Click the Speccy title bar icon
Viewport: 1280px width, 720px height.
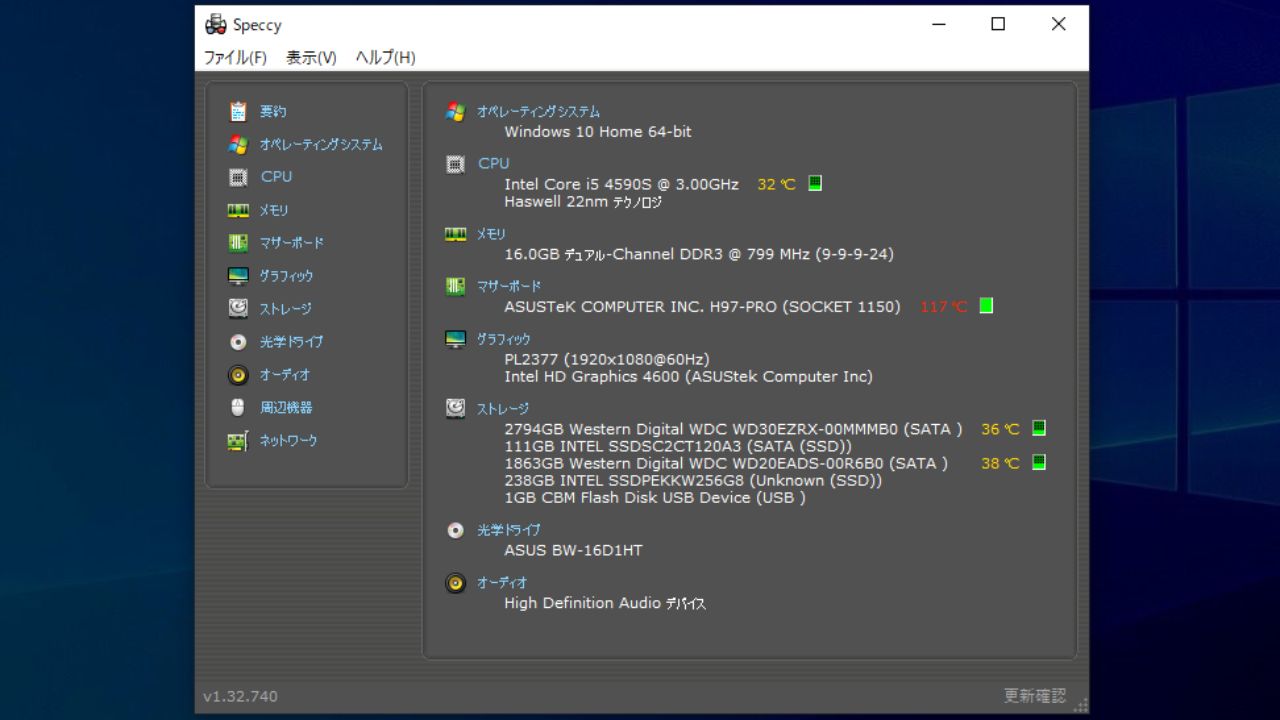pos(215,25)
